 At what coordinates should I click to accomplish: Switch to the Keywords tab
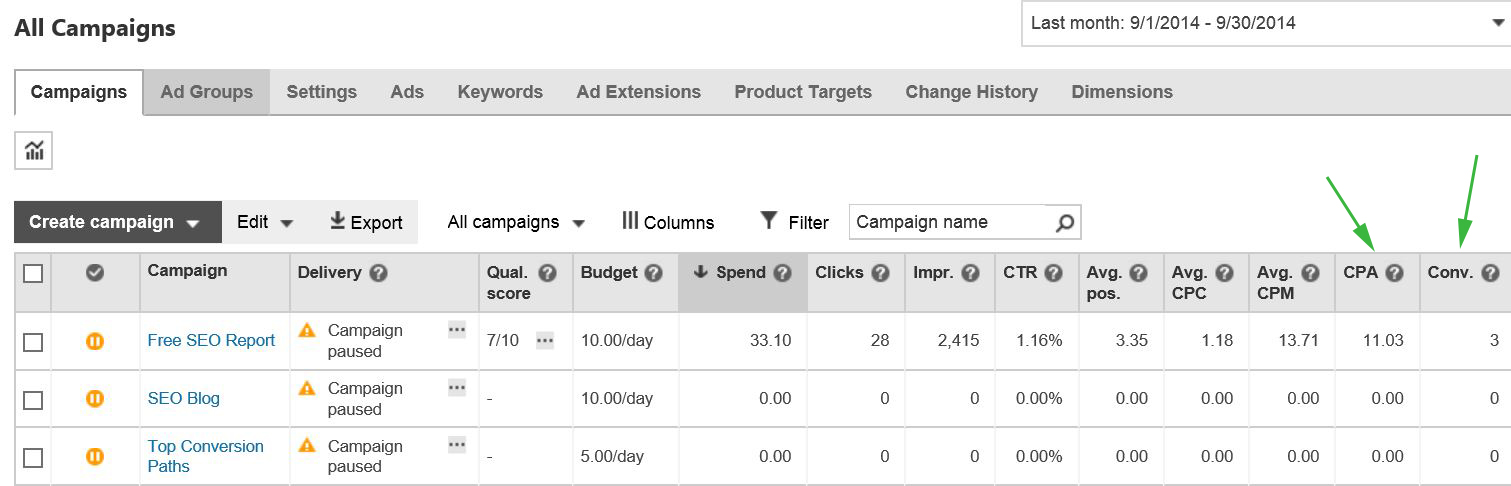pos(500,92)
